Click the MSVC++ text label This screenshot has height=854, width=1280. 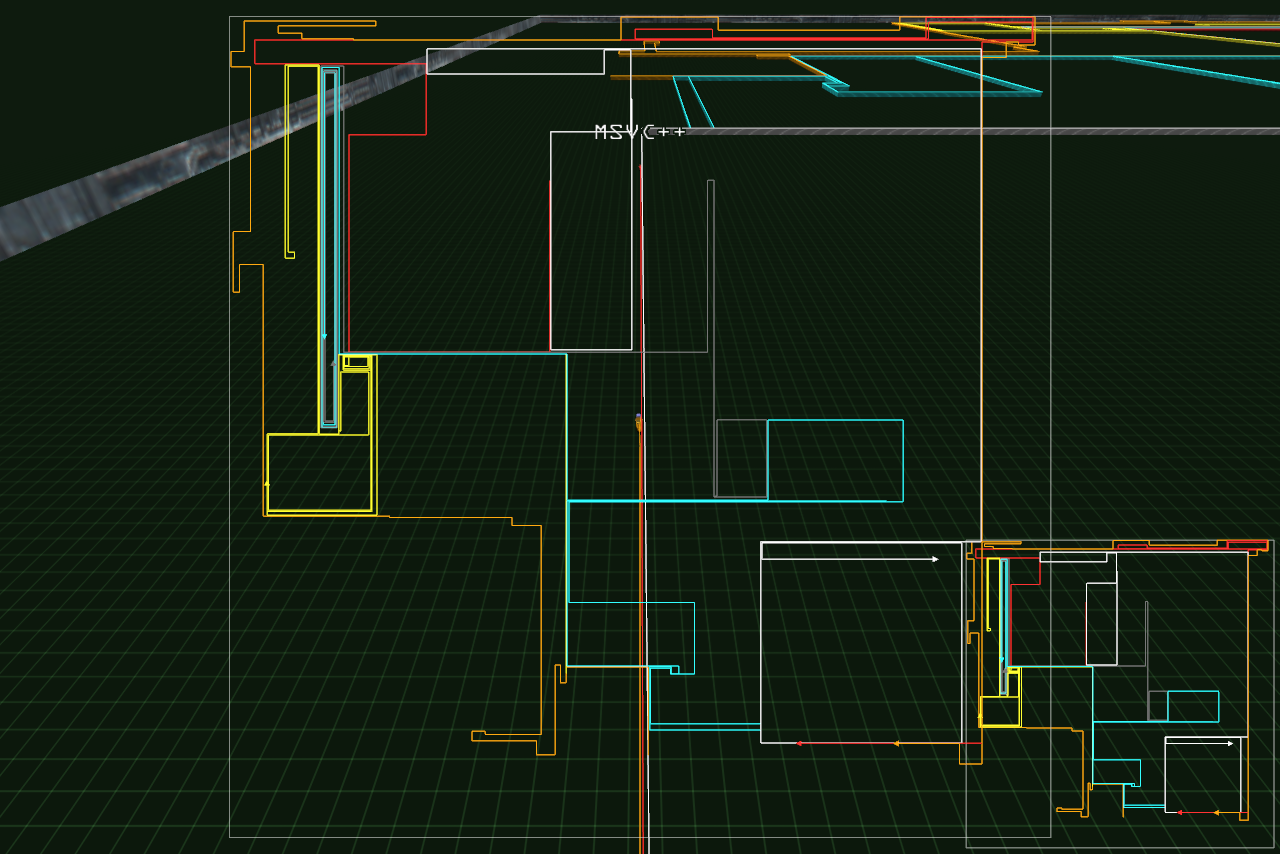640,132
